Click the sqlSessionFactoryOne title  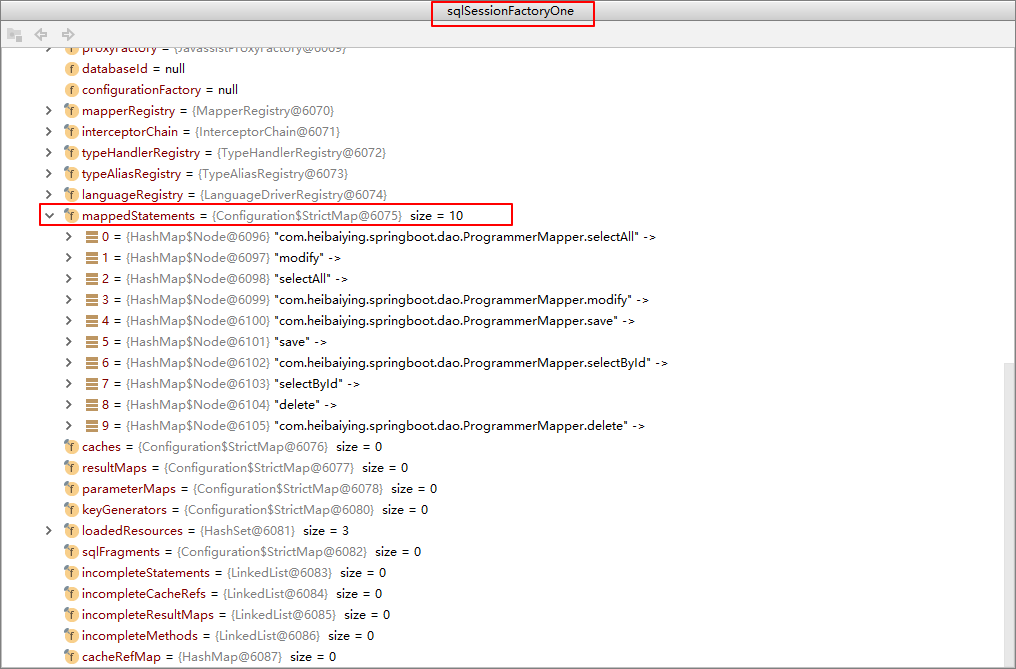[512, 13]
